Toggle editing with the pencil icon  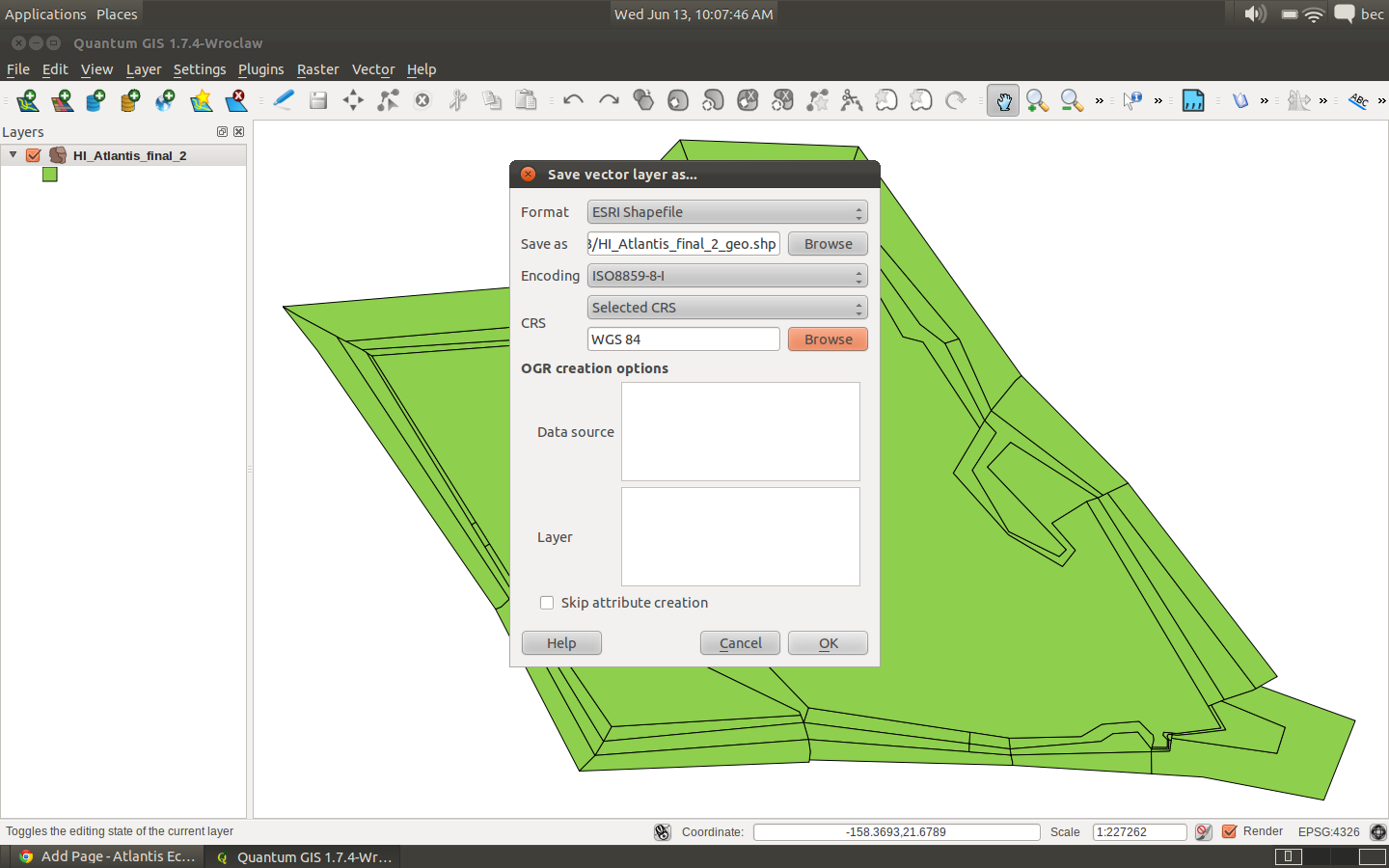click(x=284, y=100)
